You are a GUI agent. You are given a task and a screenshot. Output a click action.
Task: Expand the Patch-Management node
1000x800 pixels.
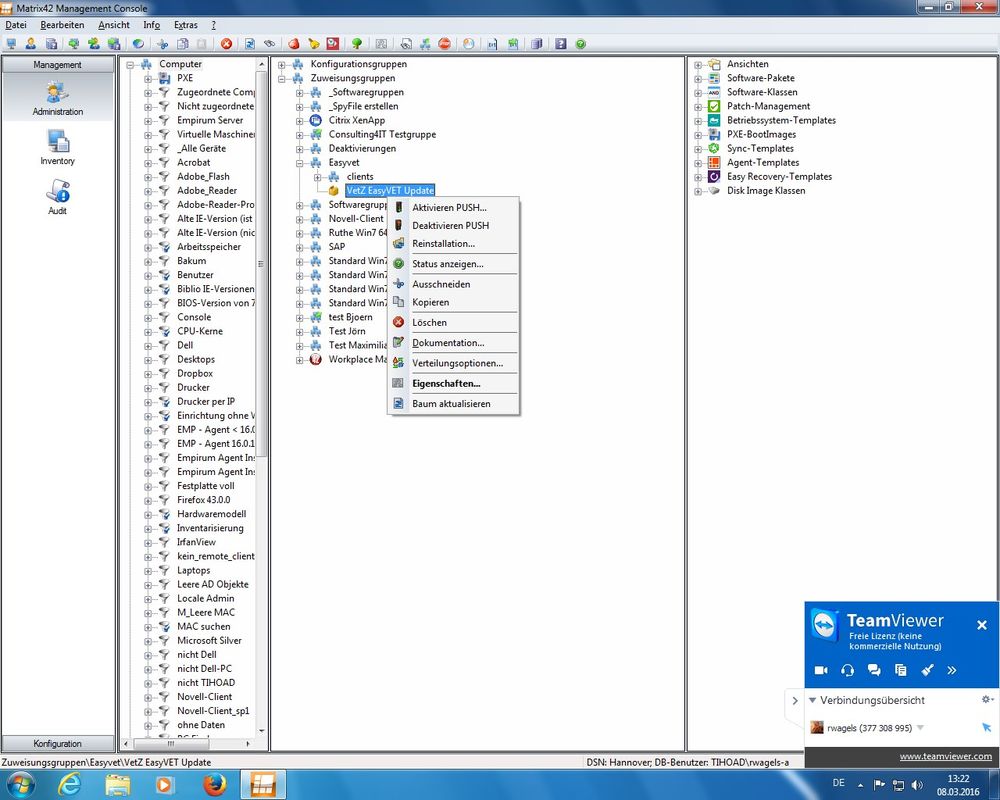pos(699,106)
